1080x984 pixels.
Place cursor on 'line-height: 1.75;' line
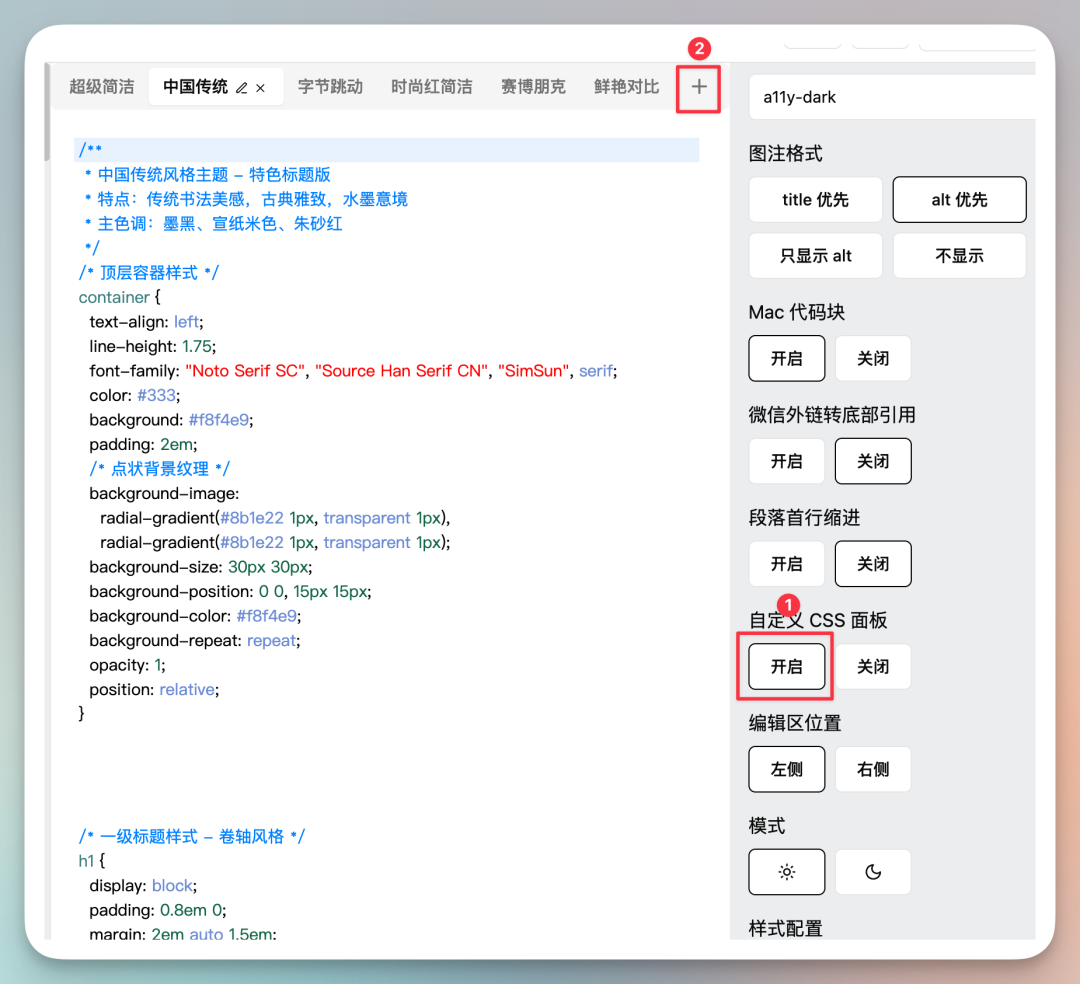(152, 346)
